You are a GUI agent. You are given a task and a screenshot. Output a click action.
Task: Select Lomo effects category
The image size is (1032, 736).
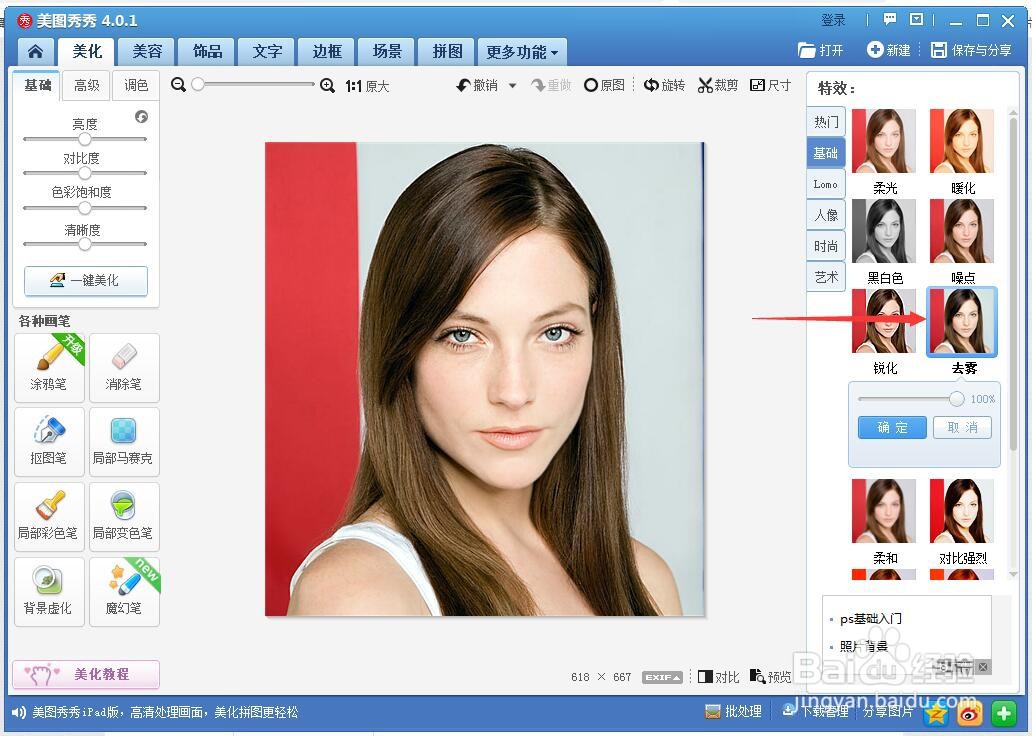[x=826, y=184]
